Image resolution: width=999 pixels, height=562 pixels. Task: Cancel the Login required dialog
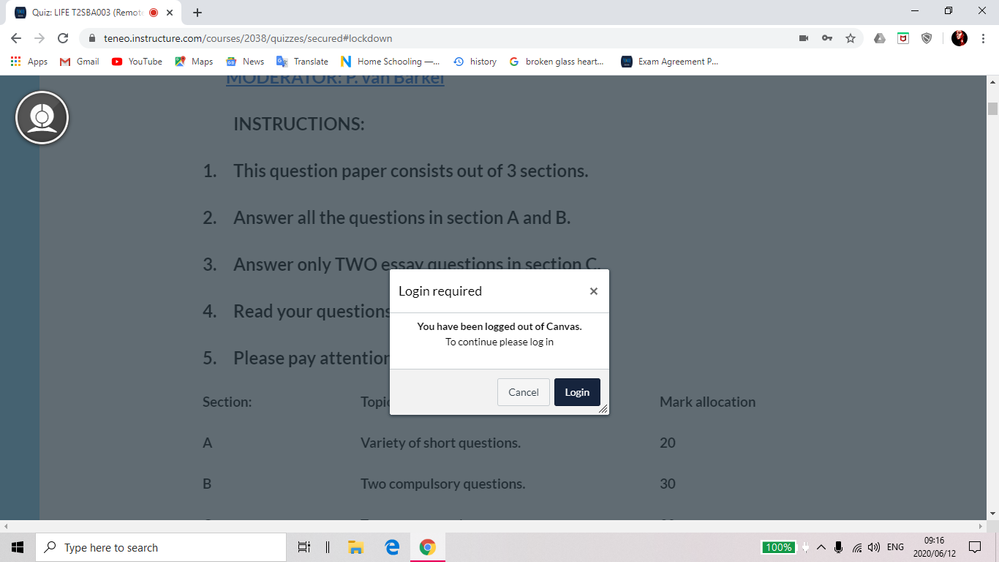point(523,392)
